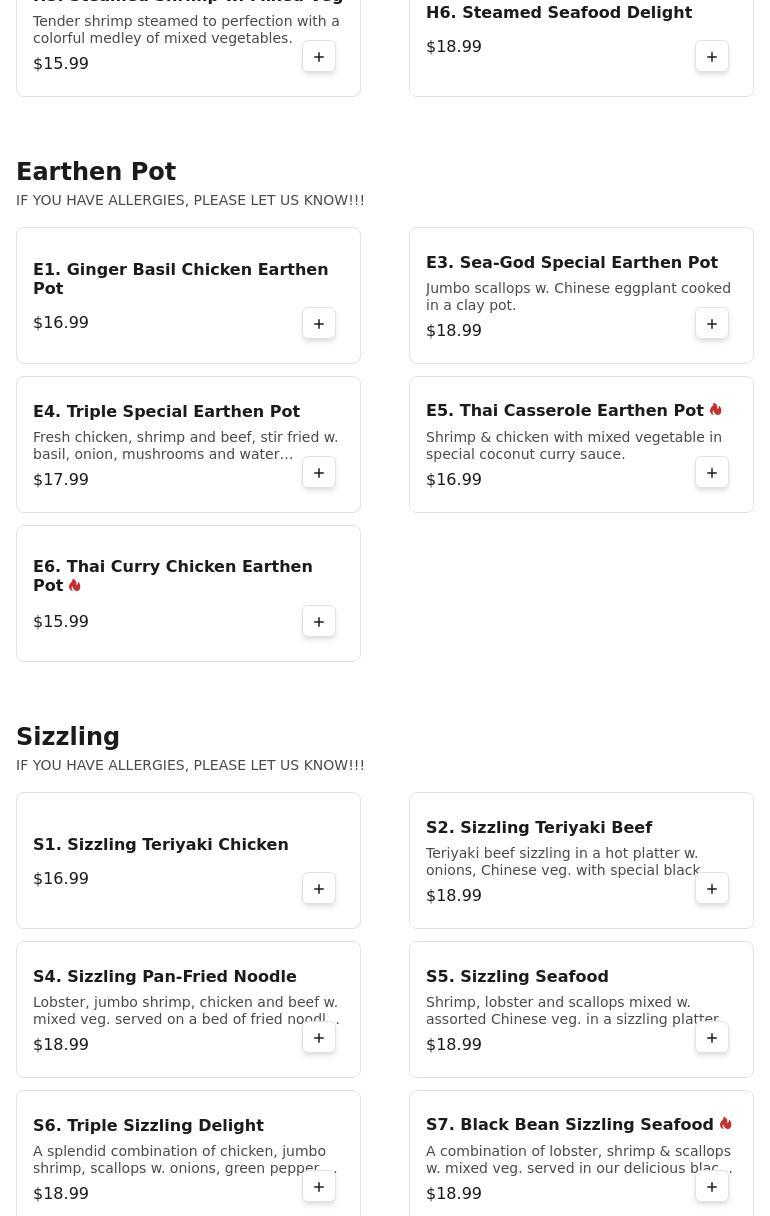This screenshot has height=1216, width=770.
Task: Add E4 Triple Special Earthen Pot to cart
Action: coord(319,473)
